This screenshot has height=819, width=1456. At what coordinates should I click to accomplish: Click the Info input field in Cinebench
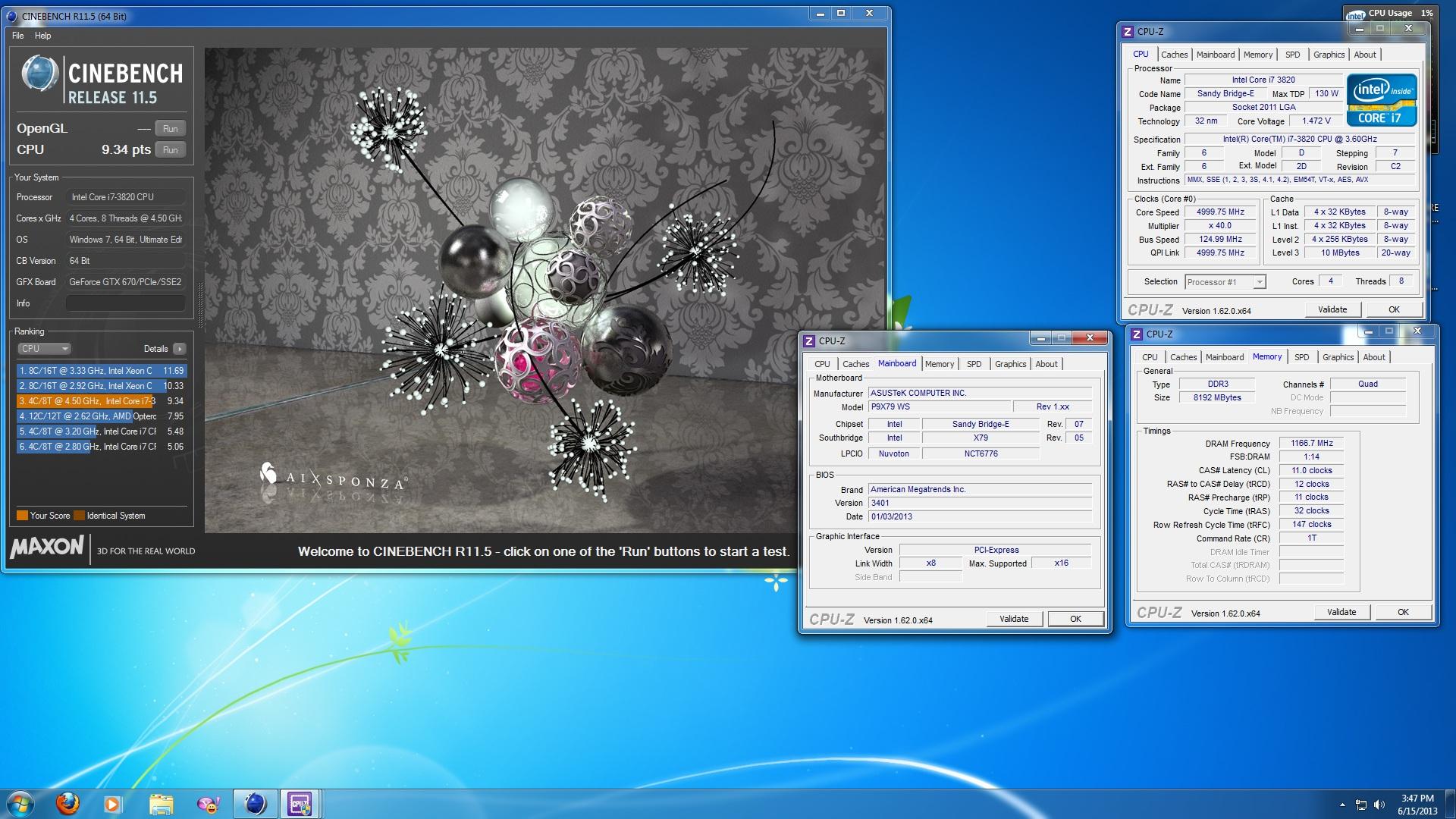[126, 303]
